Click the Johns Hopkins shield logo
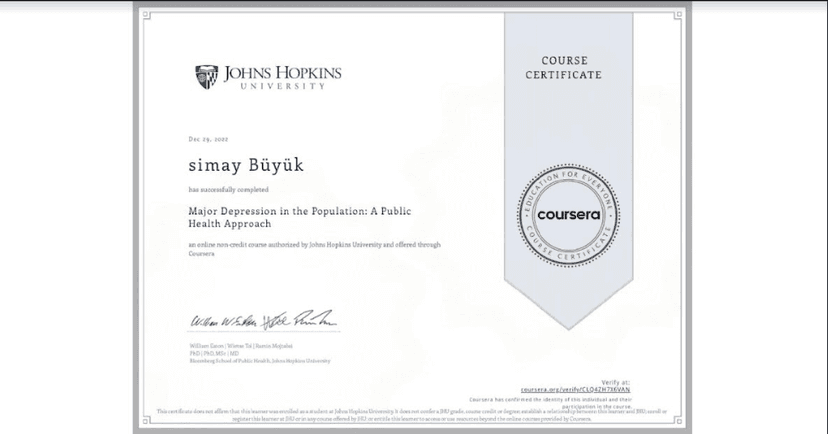828x434 pixels. pyautogui.click(x=206, y=76)
